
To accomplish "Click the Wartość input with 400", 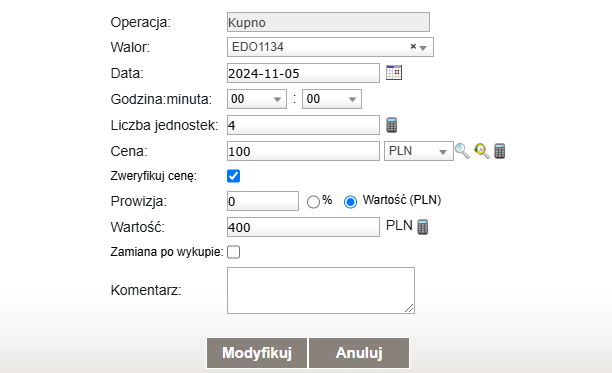I will click(303, 227).
